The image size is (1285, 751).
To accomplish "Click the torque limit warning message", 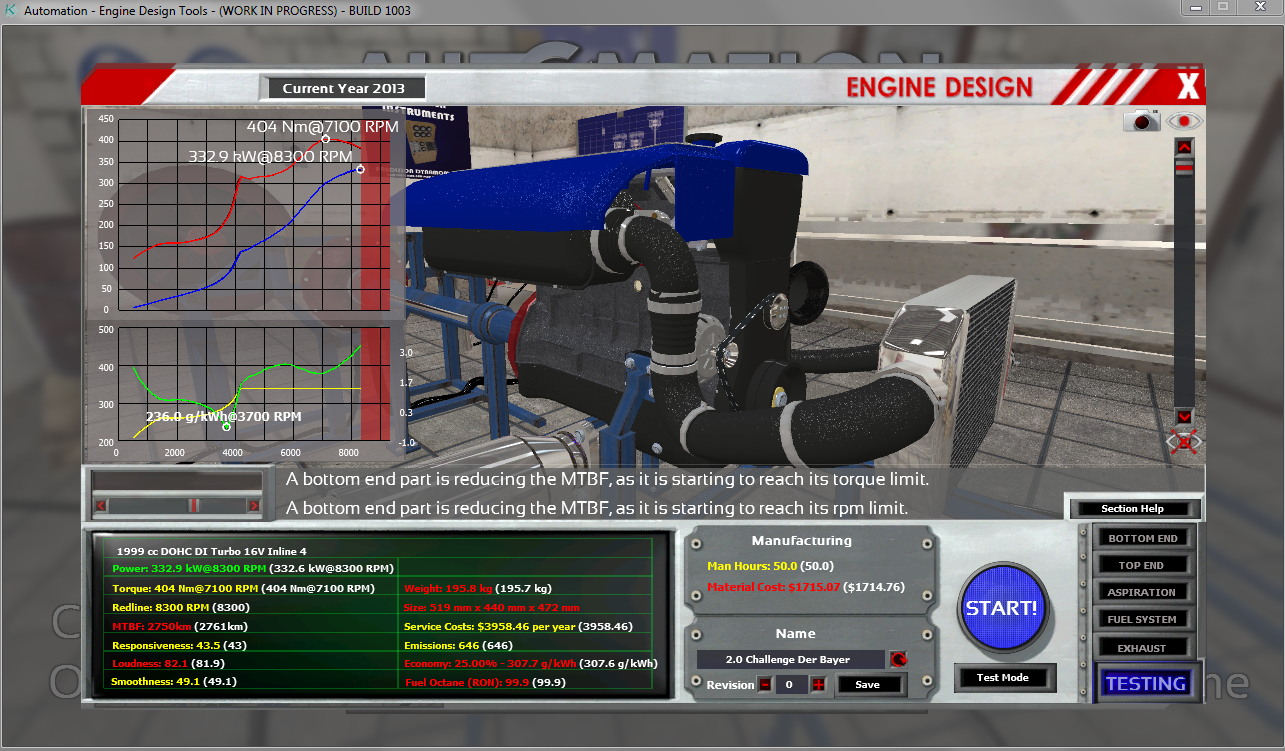I will pos(608,479).
